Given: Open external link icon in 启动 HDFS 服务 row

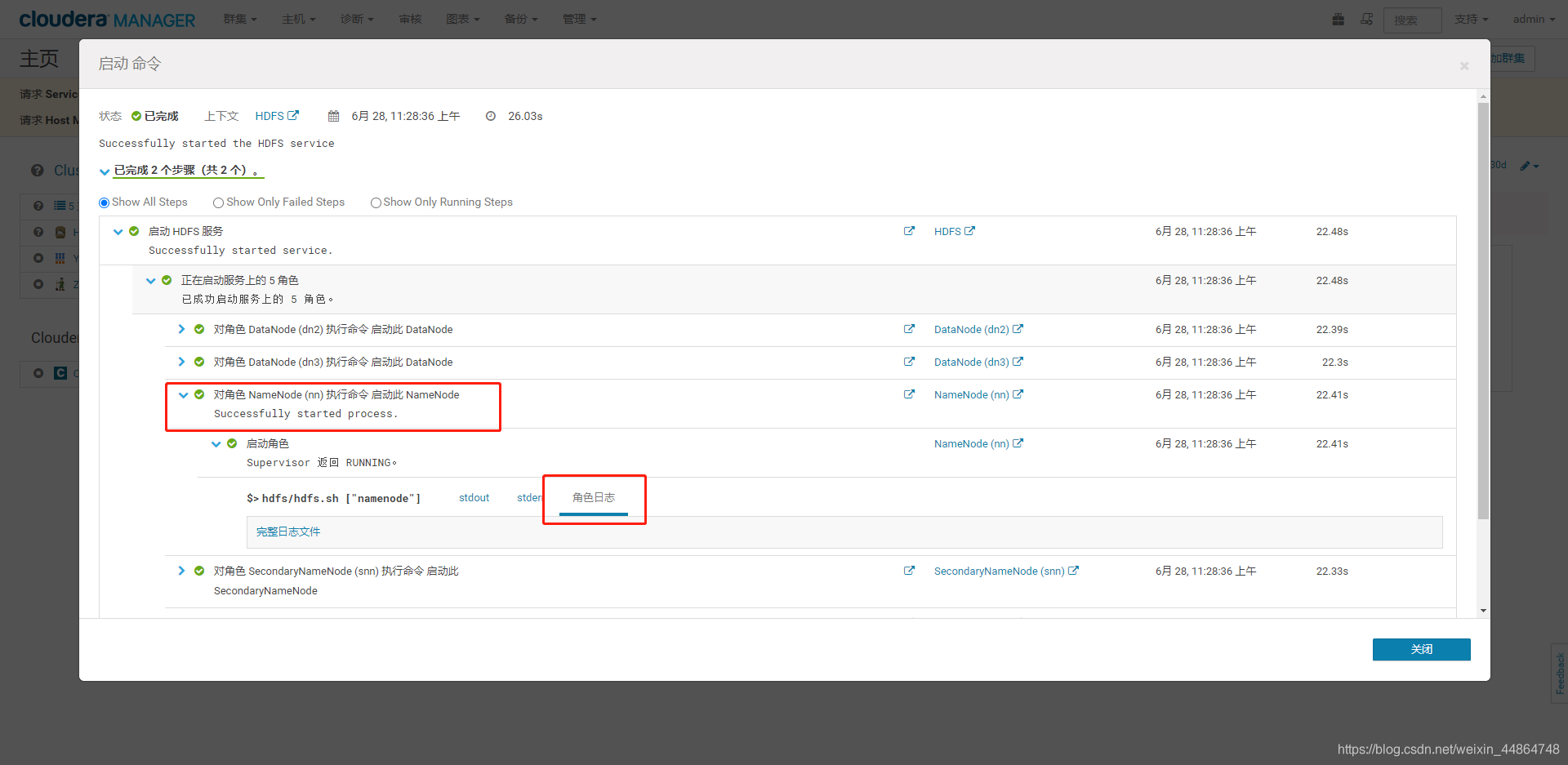Looking at the screenshot, I should click(909, 231).
